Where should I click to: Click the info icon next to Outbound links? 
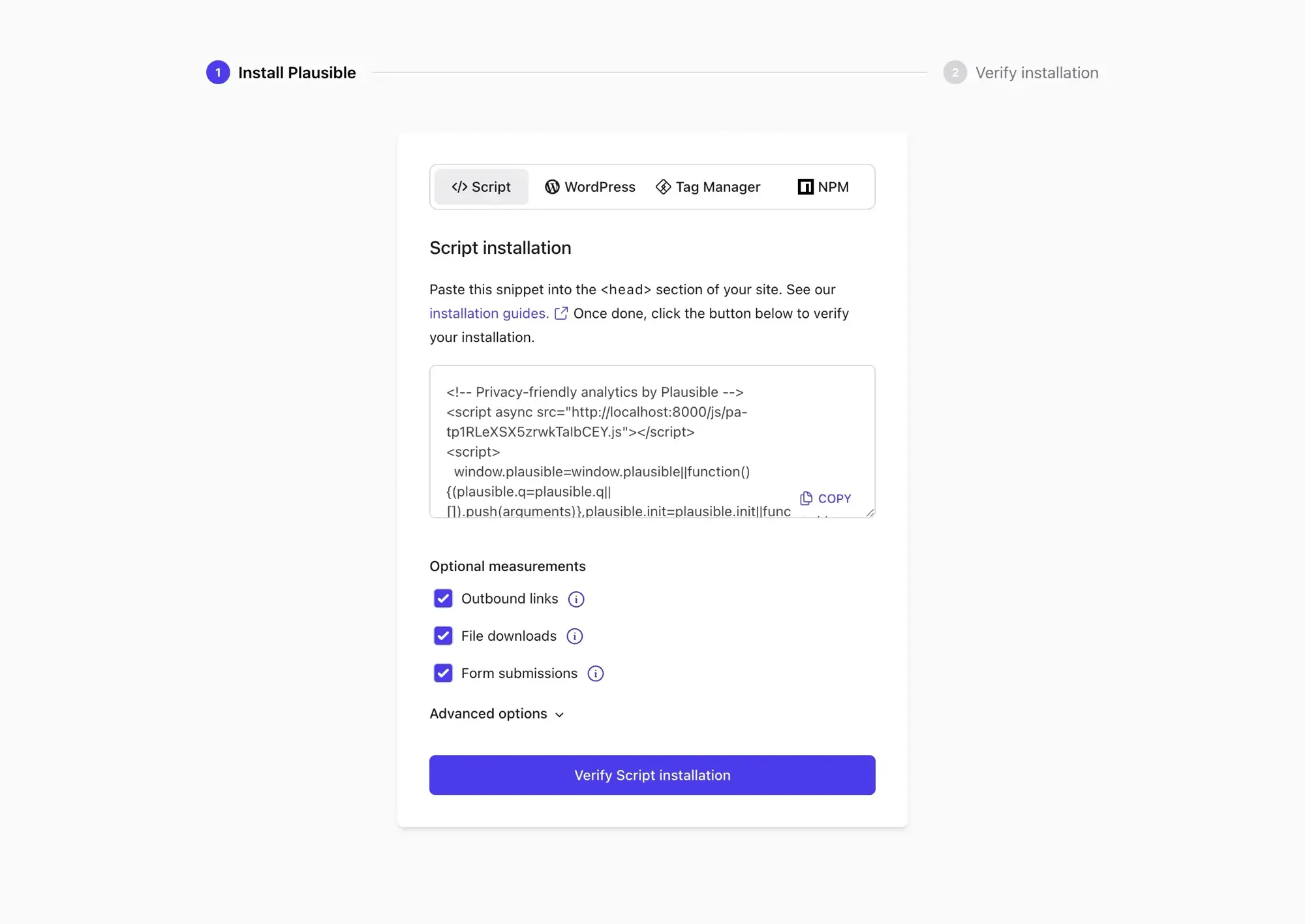click(576, 599)
